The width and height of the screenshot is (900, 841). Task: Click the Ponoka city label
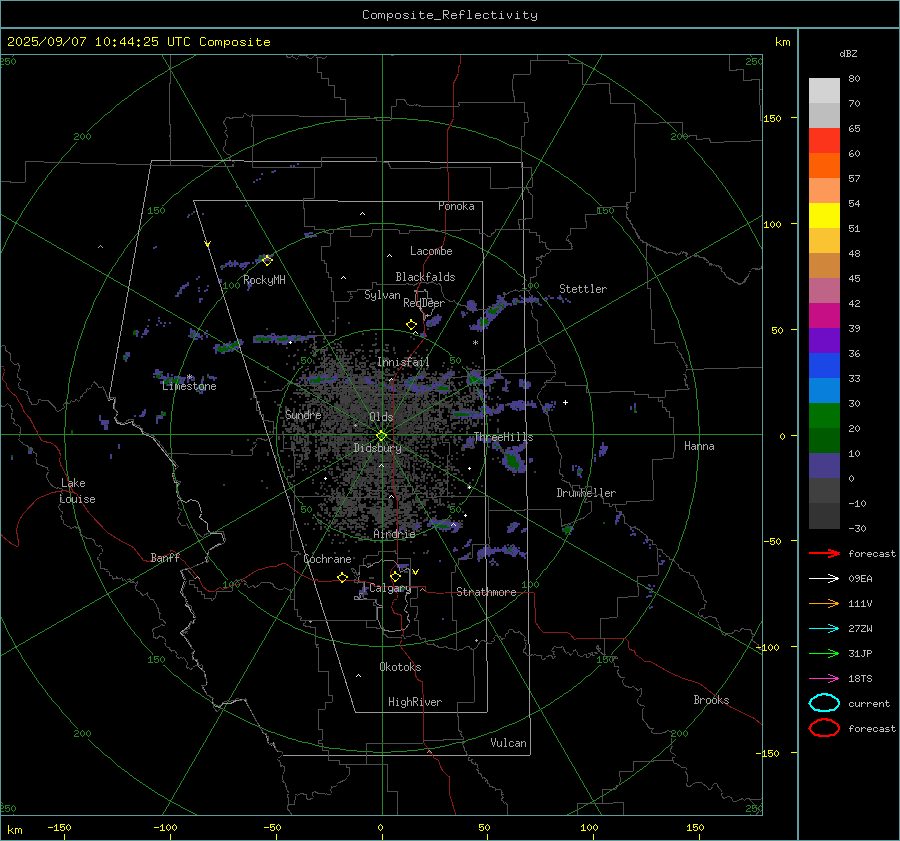coord(456,206)
